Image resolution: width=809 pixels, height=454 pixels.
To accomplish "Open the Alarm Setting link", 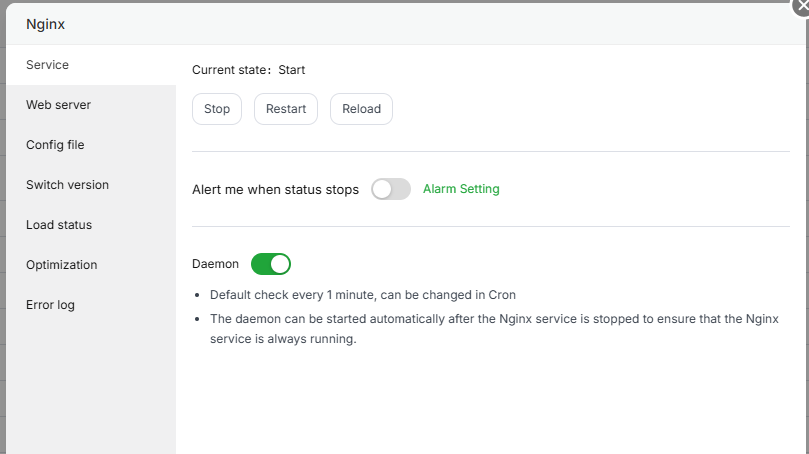I will 461,189.
